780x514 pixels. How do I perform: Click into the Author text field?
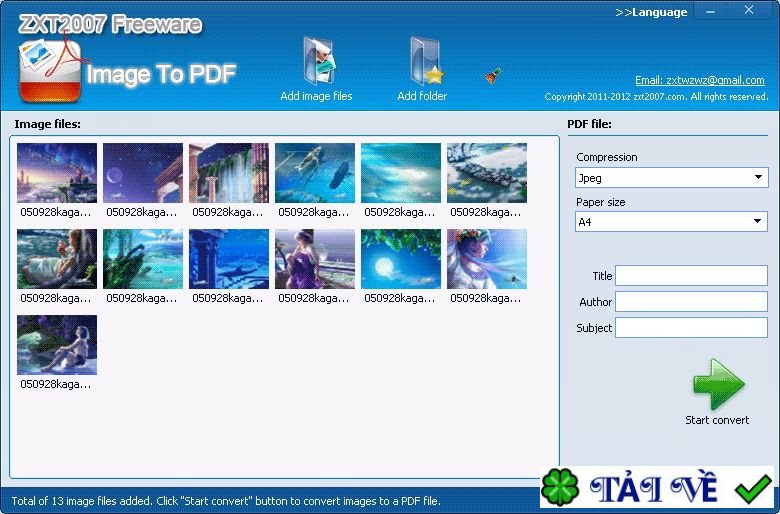[x=691, y=302]
